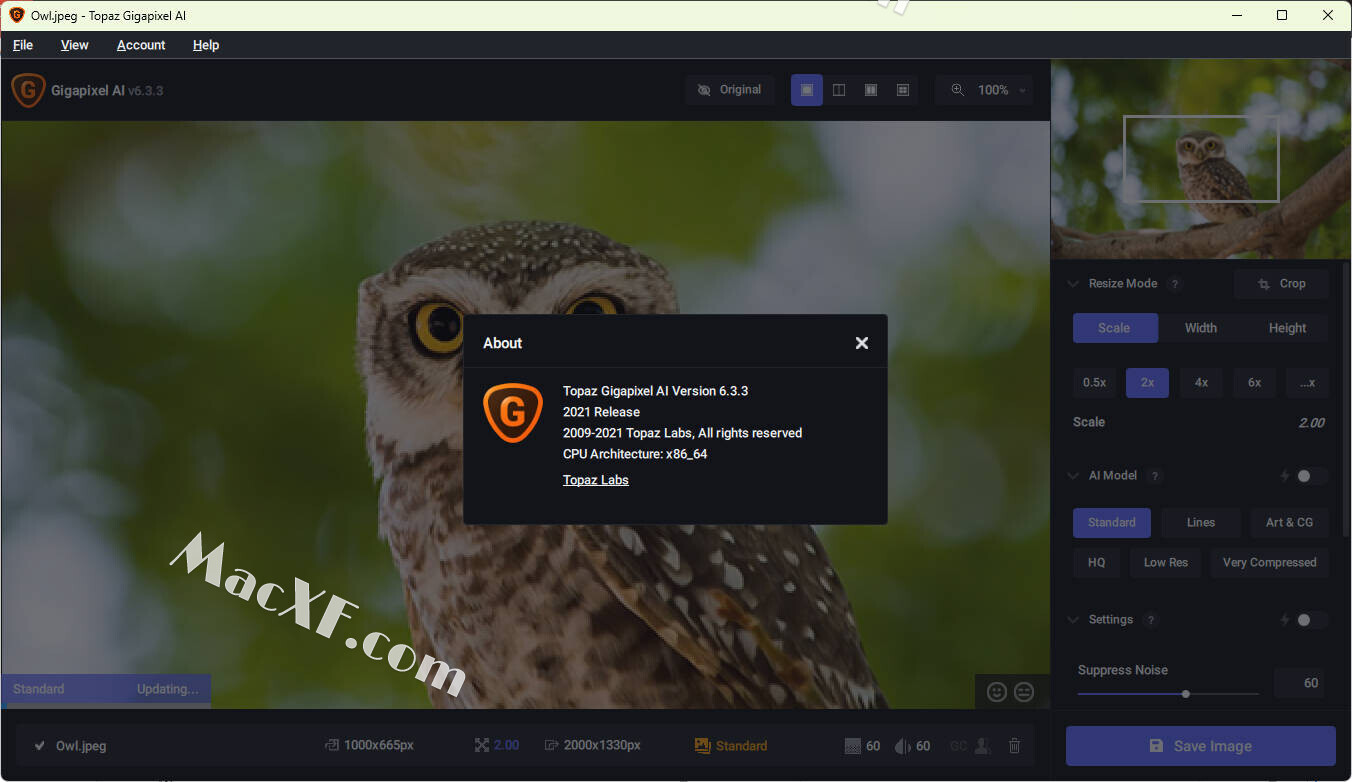Switch to the Height resize tab
1352x782 pixels.
(x=1287, y=328)
